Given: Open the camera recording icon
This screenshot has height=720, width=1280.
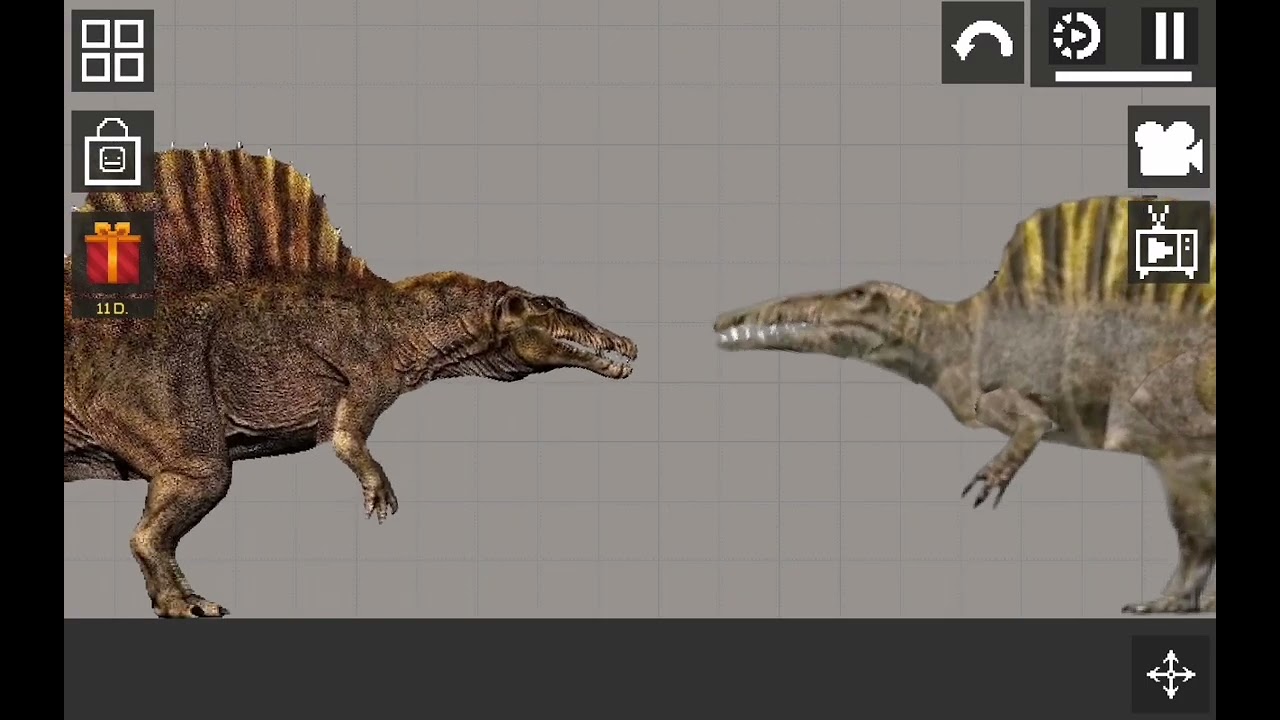Looking at the screenshot, I should click(1168, 148).
